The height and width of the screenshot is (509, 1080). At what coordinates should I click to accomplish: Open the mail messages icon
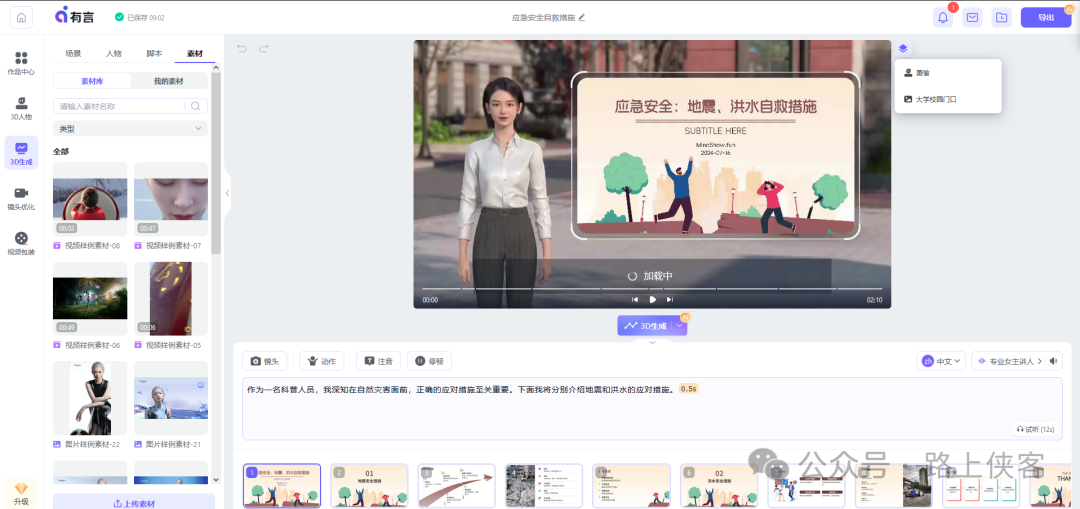(972, 17)
